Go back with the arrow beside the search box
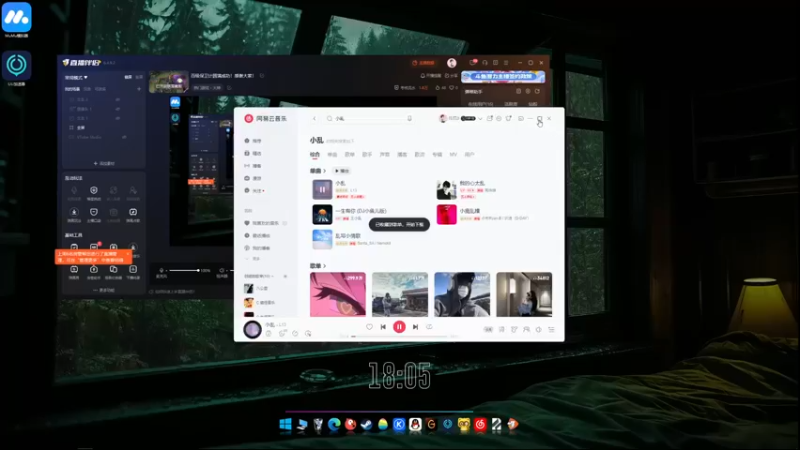 (x=314, y=118)
